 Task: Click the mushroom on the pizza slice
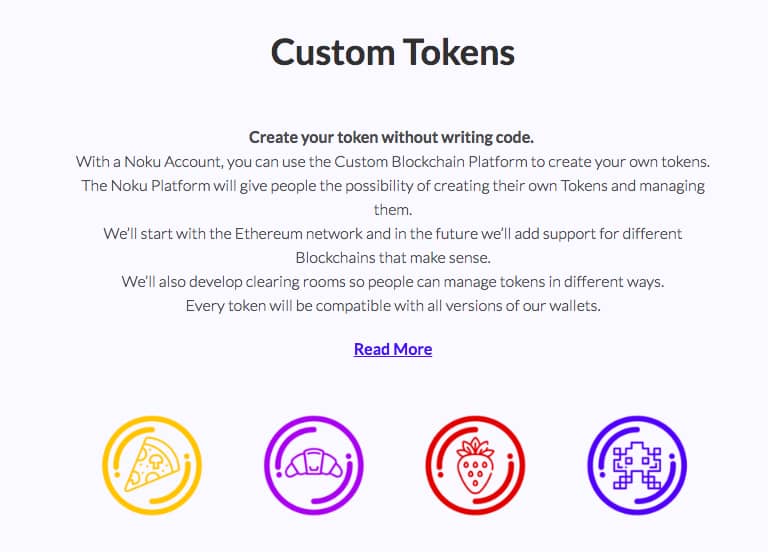[x=156, y=460]
